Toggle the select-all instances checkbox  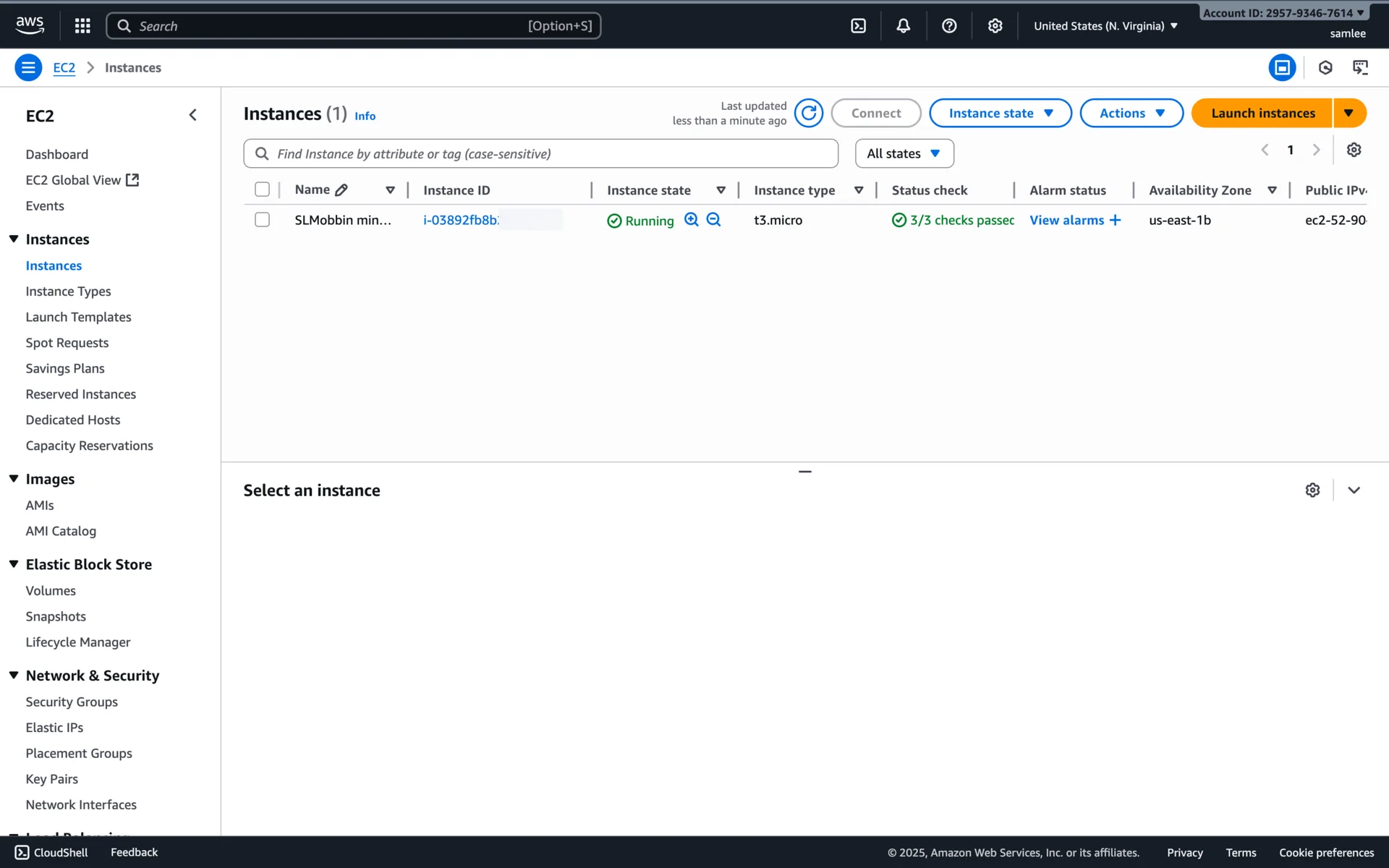pos(262,190)
